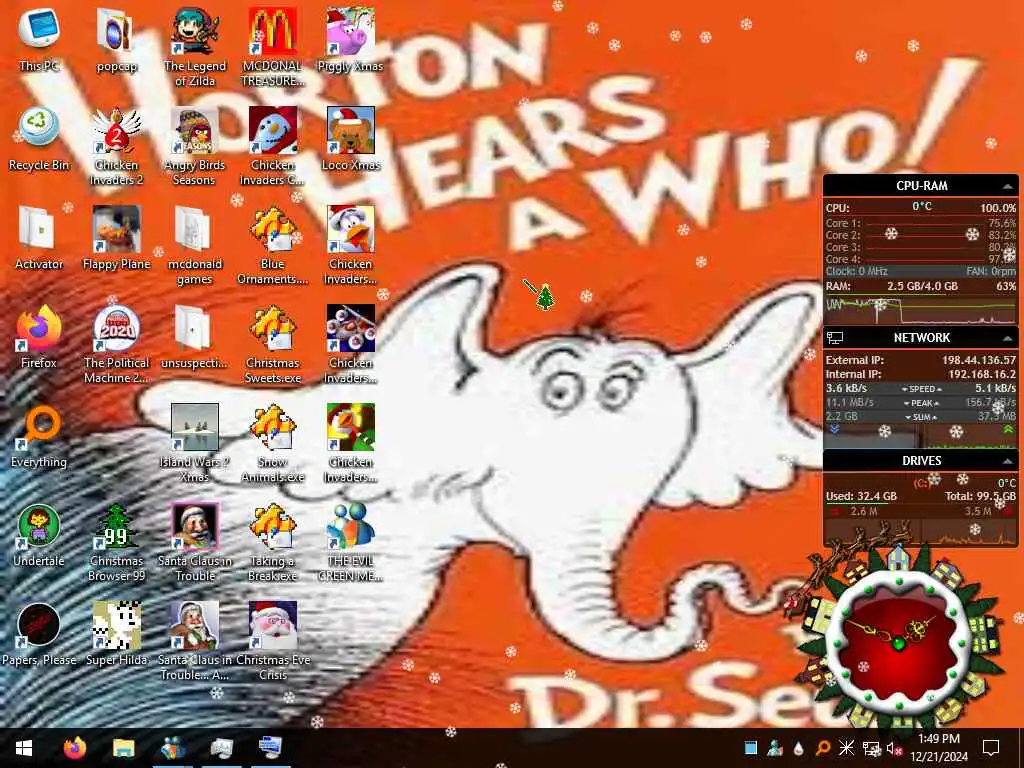Collapse the CPU-RAM gadget panel
Screen dimensions: 1024x768
click(1008, 187)
